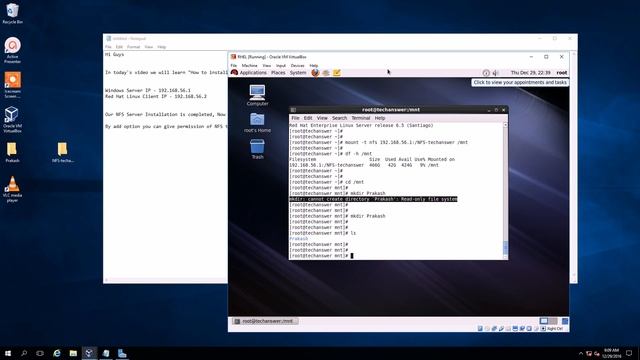
Task: Switch to the second GNOME workspace
Action: [553, 321]
